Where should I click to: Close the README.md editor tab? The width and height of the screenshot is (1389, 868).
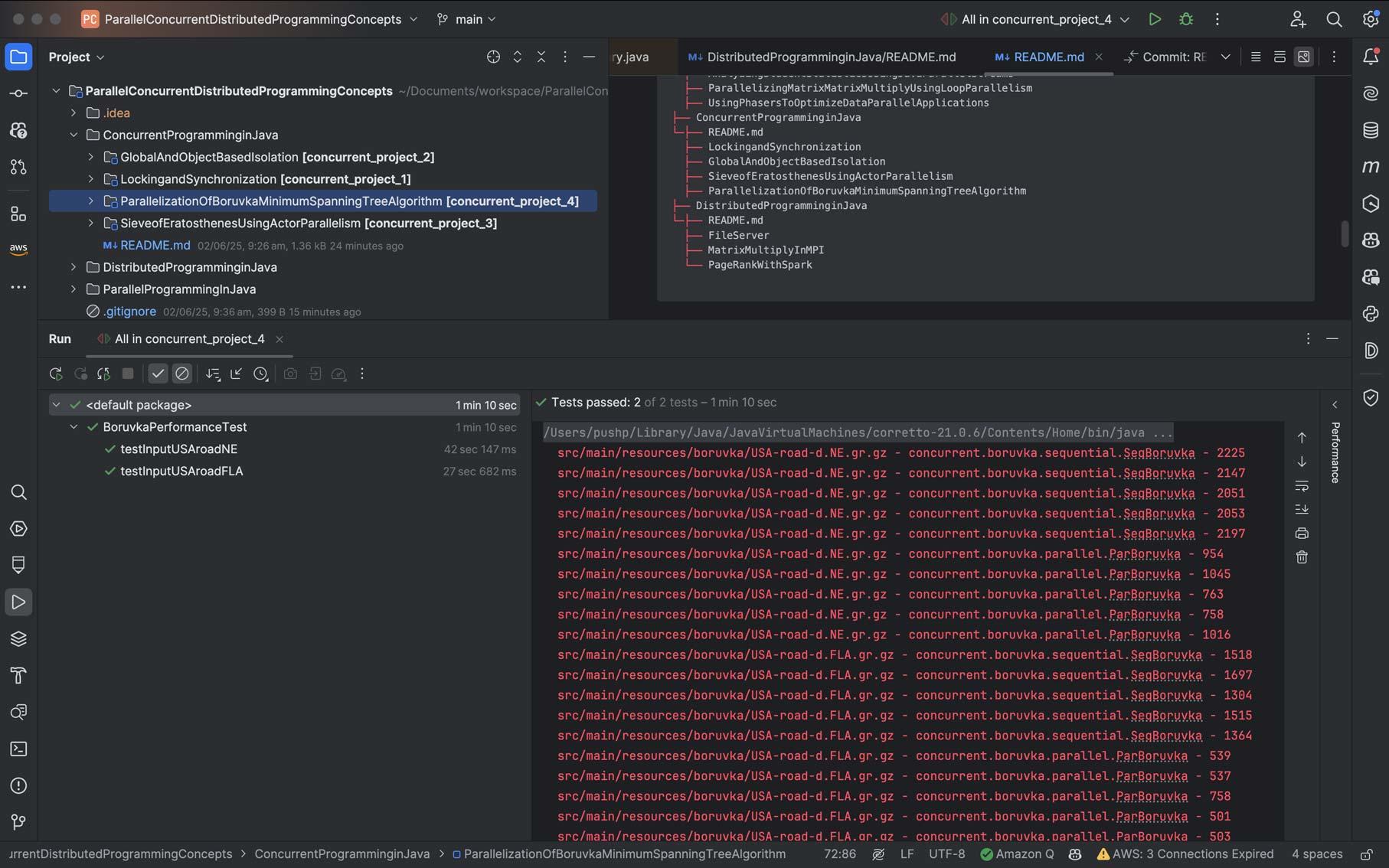[1099, 57]
